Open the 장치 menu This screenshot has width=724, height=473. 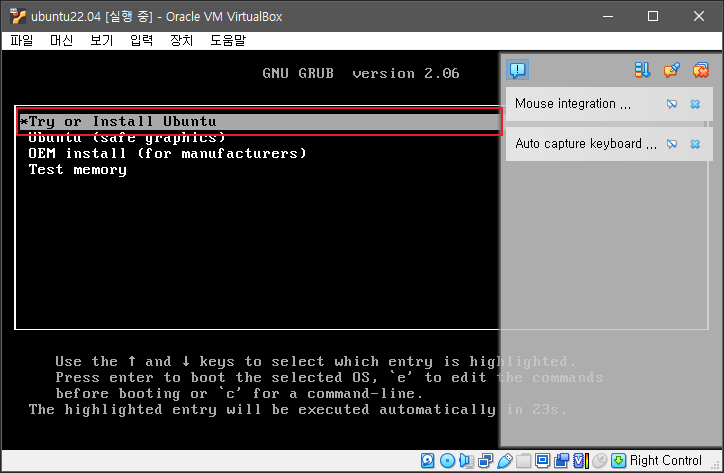coord(181,40)
